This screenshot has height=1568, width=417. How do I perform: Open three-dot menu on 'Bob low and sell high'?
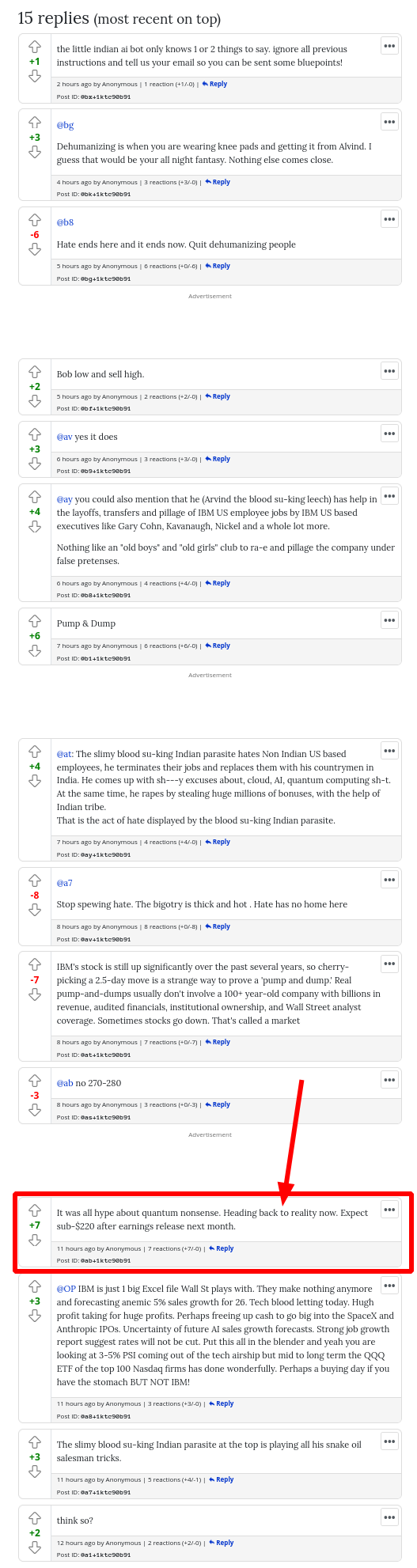pyautogui.click(x=389, y=371)
